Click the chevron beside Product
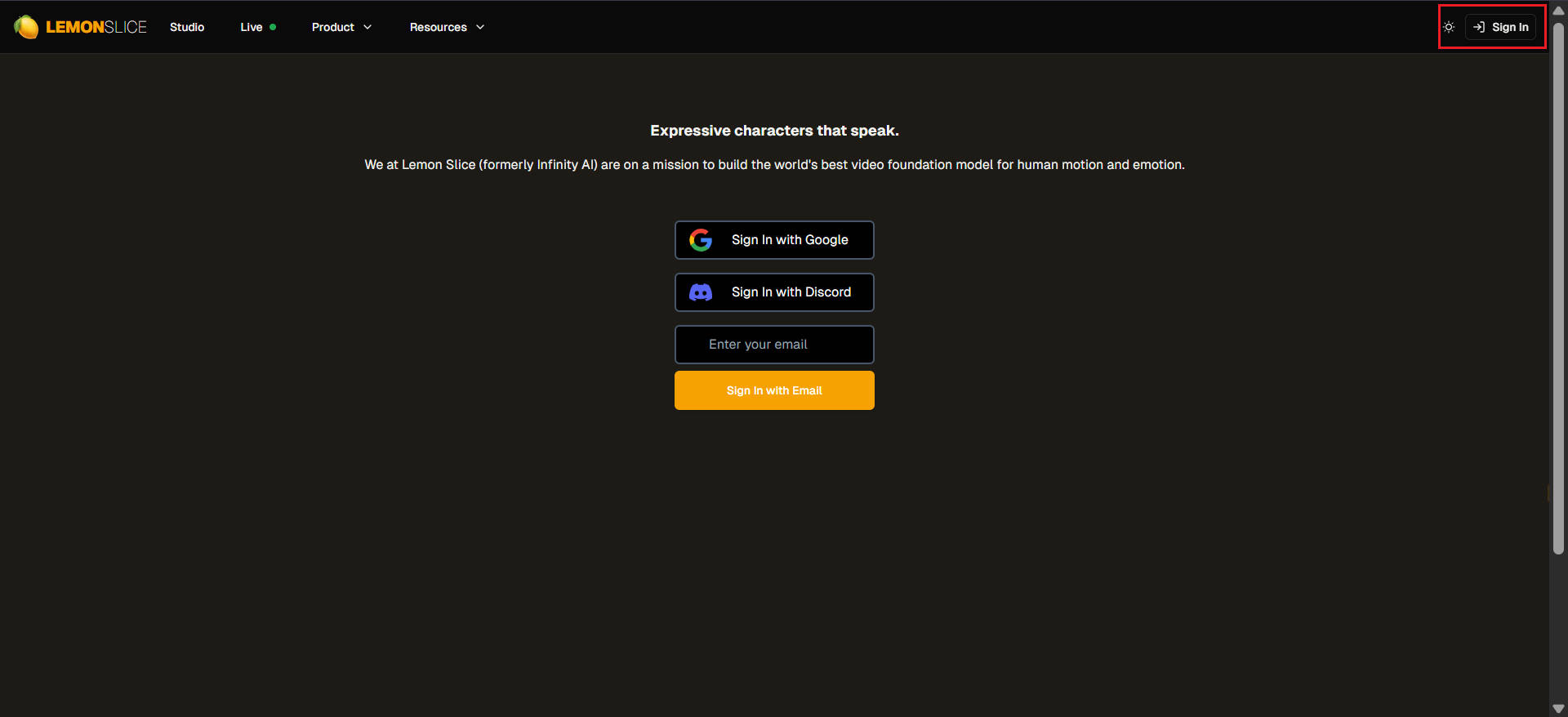Image resolution: width=1568 pixels, height=717 pixels. 367,27
